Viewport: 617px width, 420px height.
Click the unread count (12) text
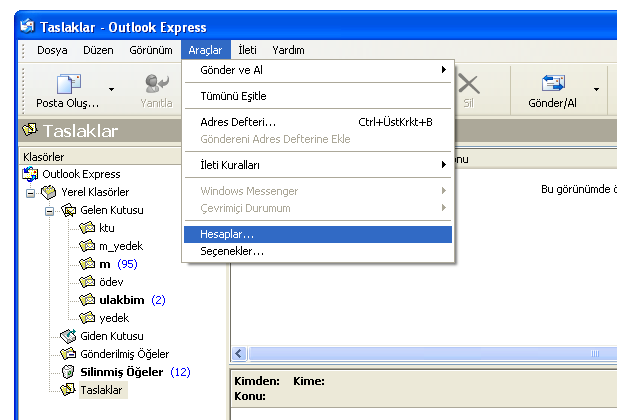click(180, 372)
